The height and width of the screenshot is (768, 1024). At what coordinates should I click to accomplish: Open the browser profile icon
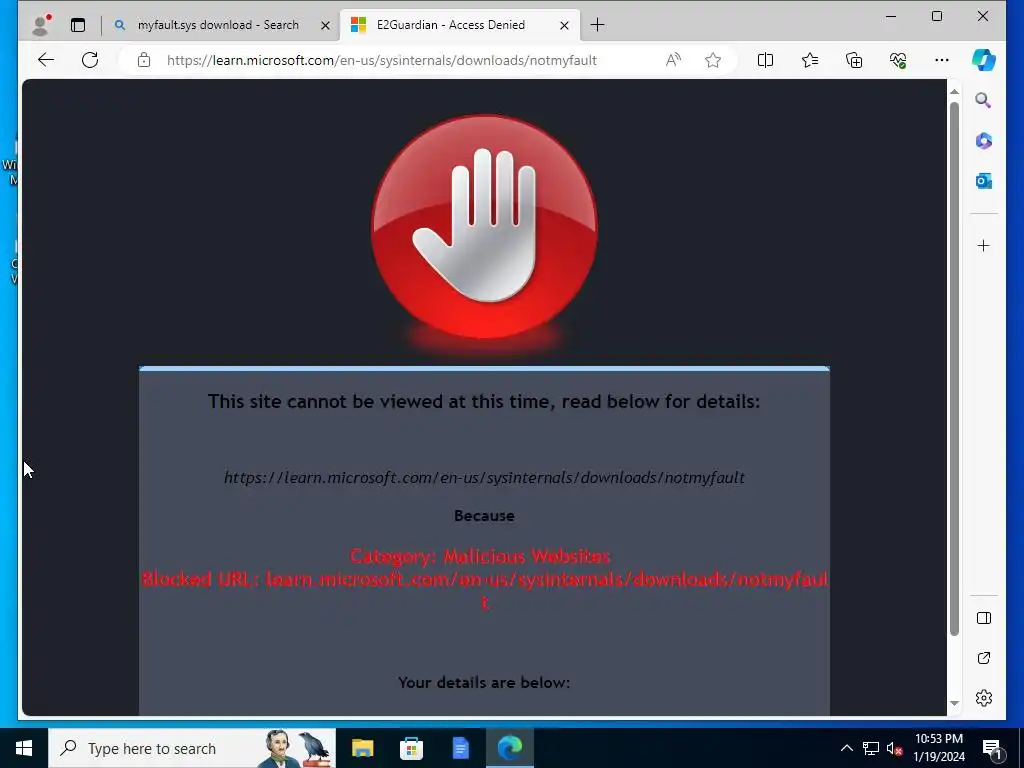click(41, 25)
